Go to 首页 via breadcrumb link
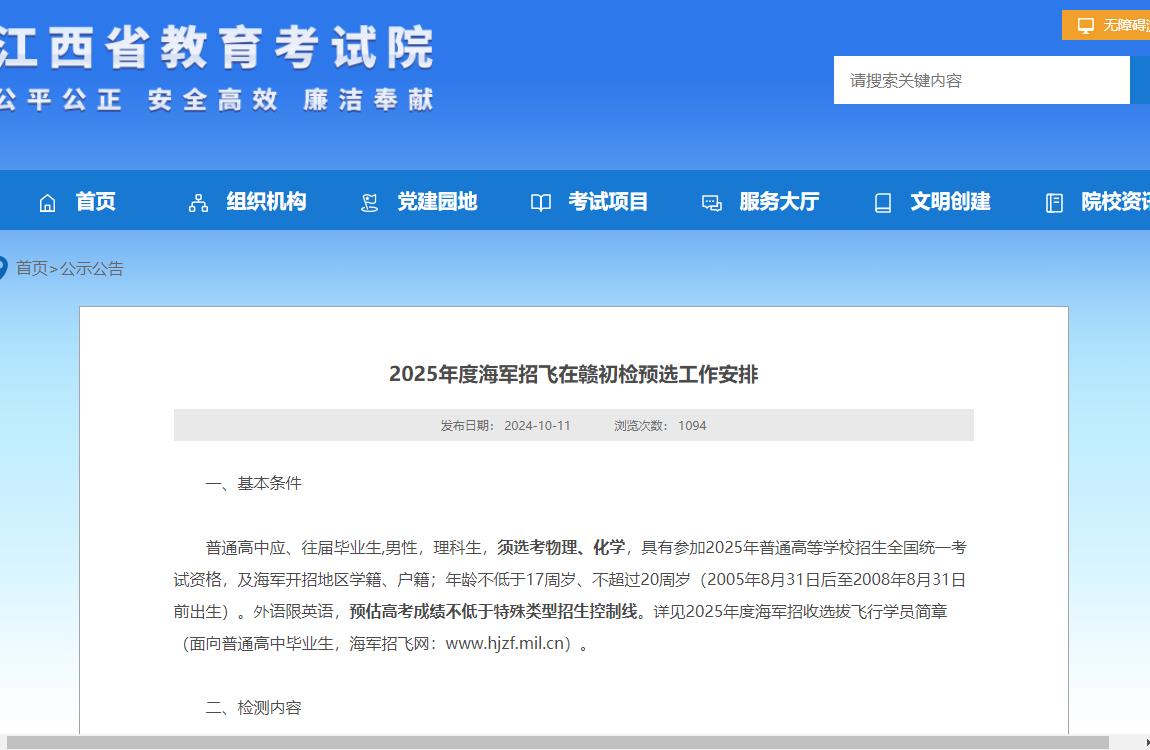This screenshot has height=750, width=1150. (x=32, y=268)
